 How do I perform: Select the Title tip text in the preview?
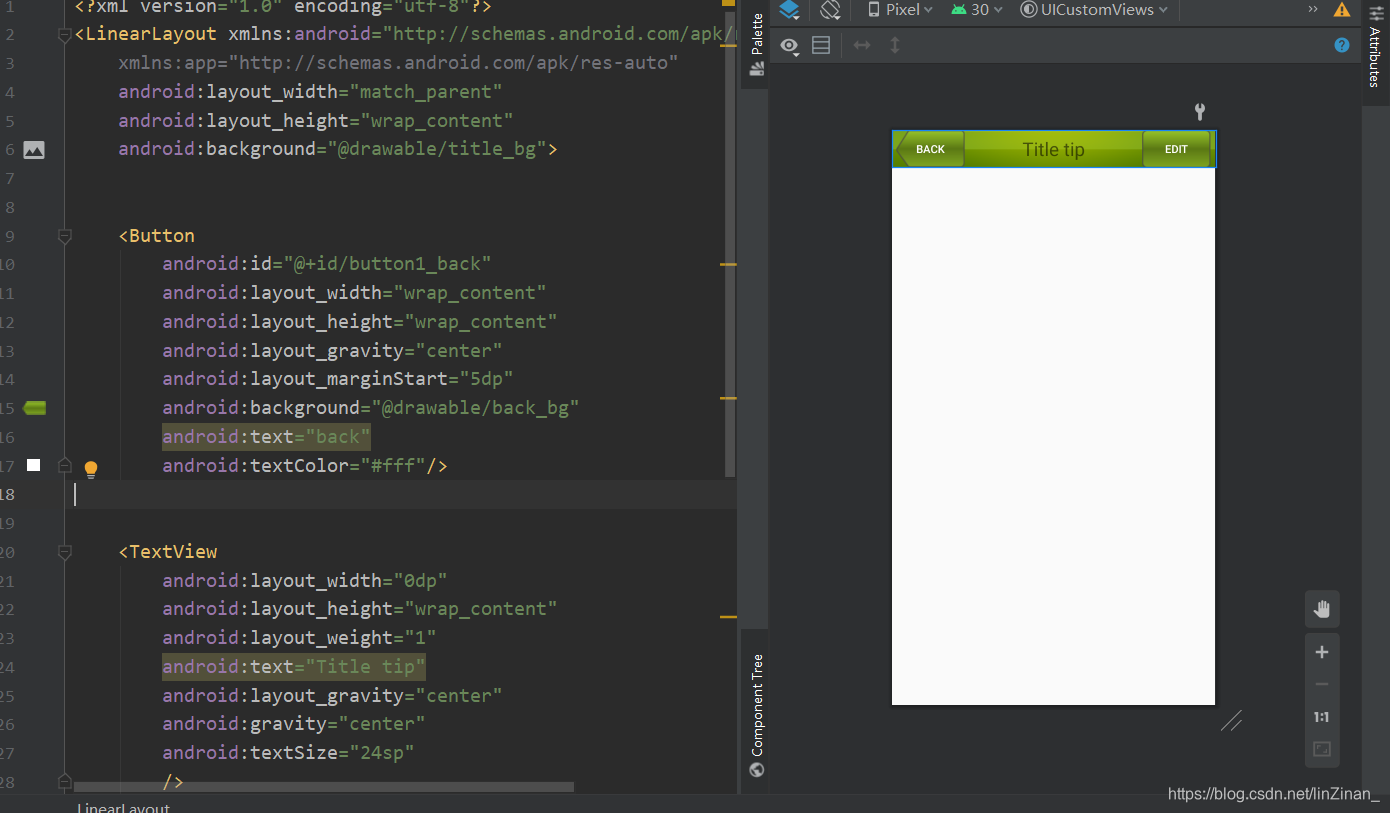[x=1053, y=150]
